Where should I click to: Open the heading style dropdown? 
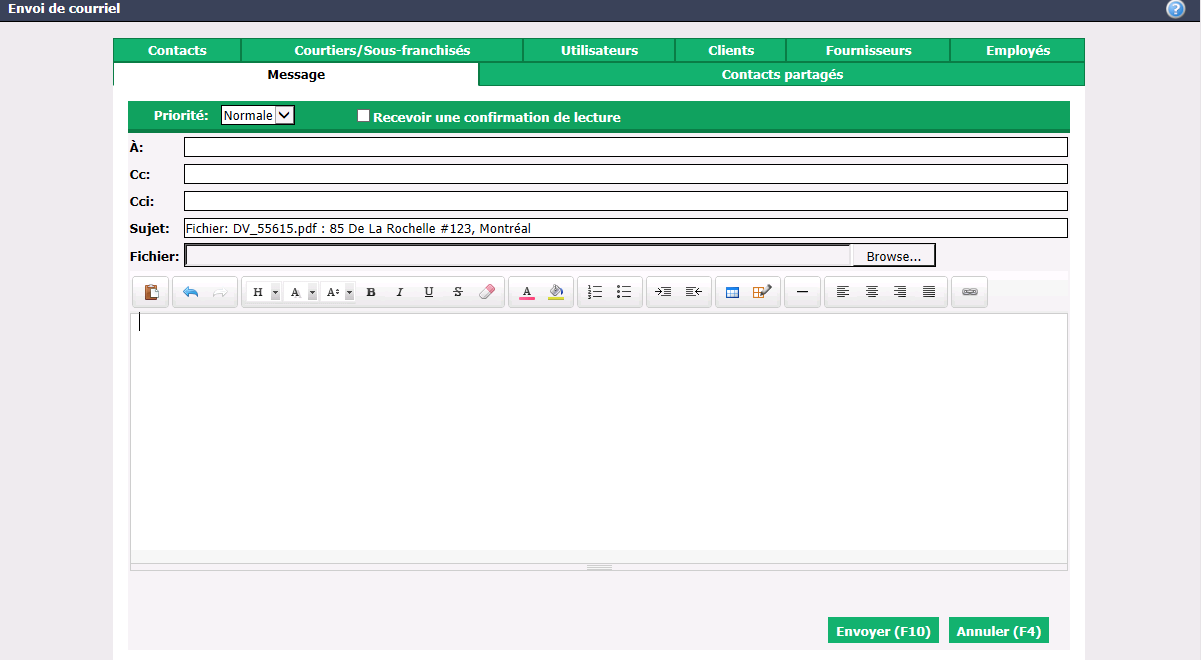(x=265, y=292)
